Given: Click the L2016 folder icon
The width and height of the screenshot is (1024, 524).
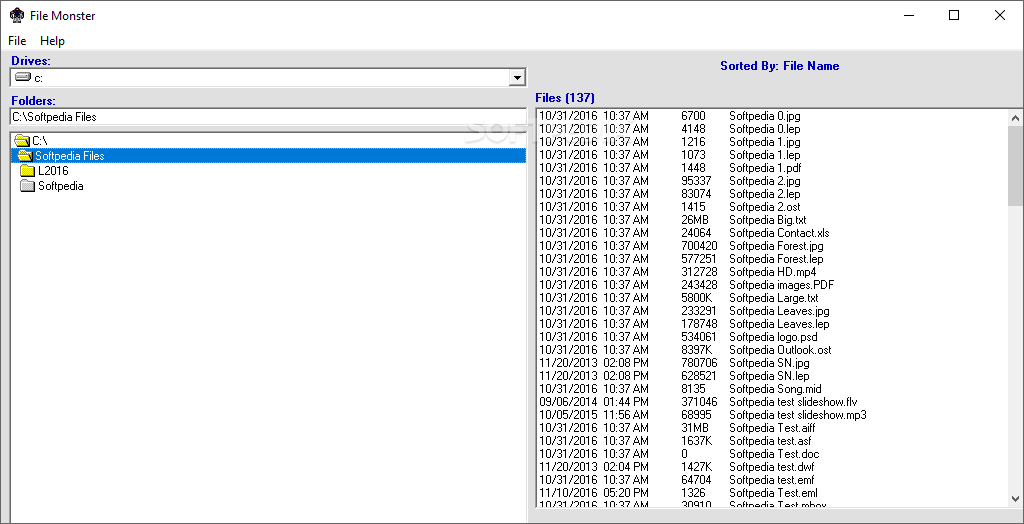Looking at the screenshot, I should click(x=27, y=171).
